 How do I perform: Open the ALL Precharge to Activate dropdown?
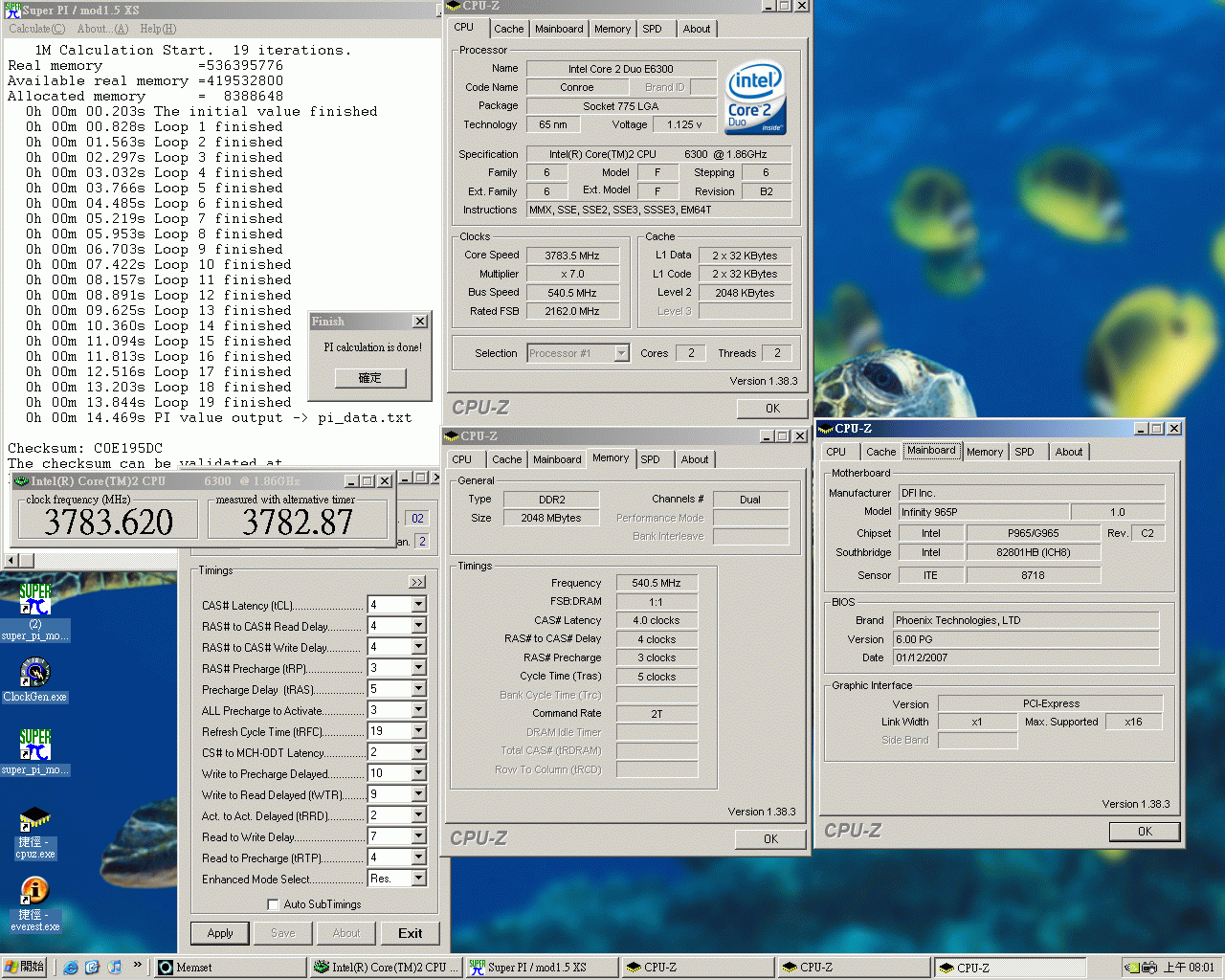tap(418, 710)
